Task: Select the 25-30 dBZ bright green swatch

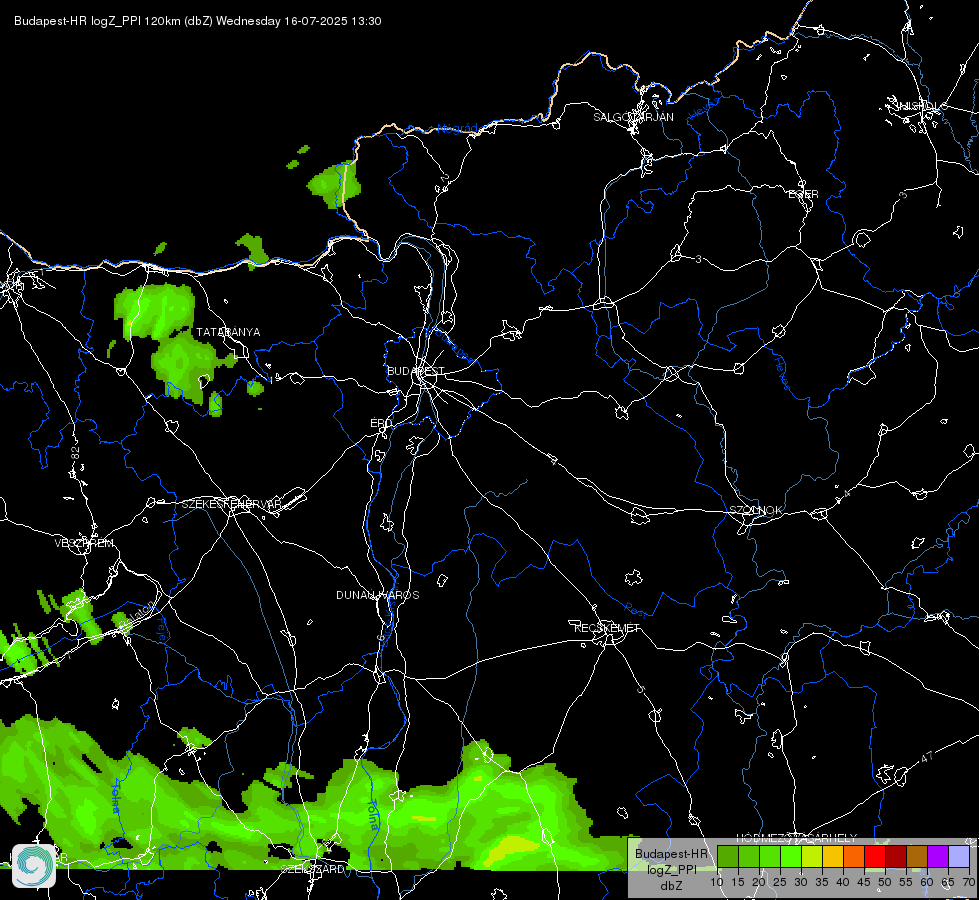Action: pyautogui.click(x=791, y=856)
